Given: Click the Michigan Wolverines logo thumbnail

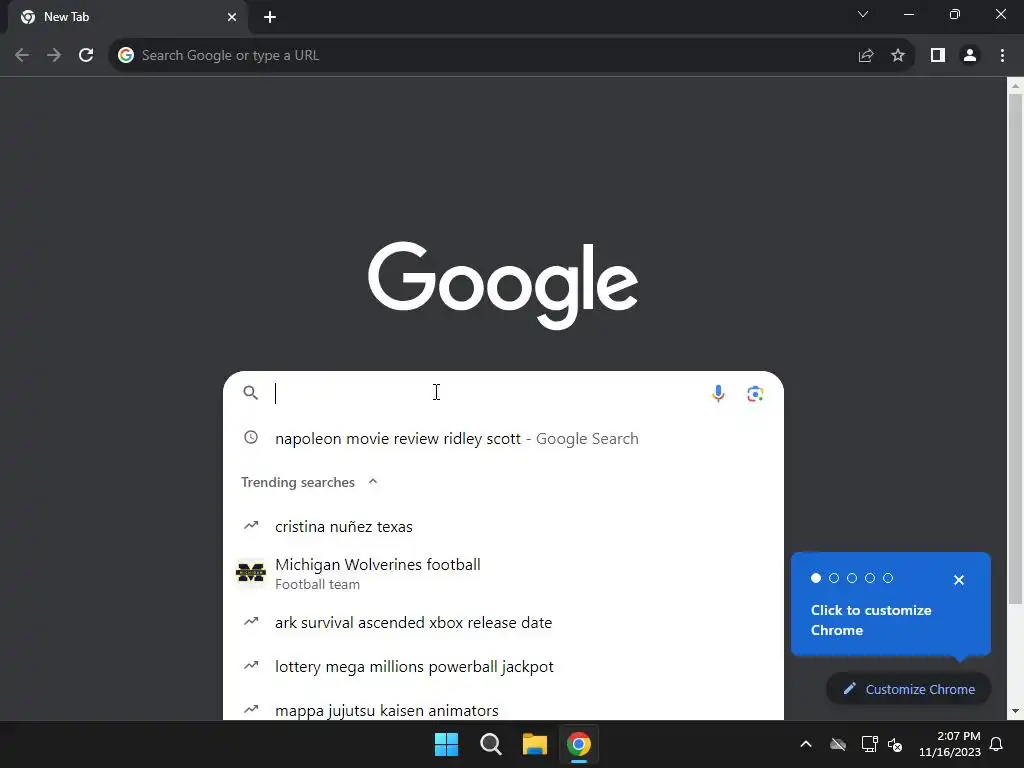Looking at the screenshot, I should [251, 573].
